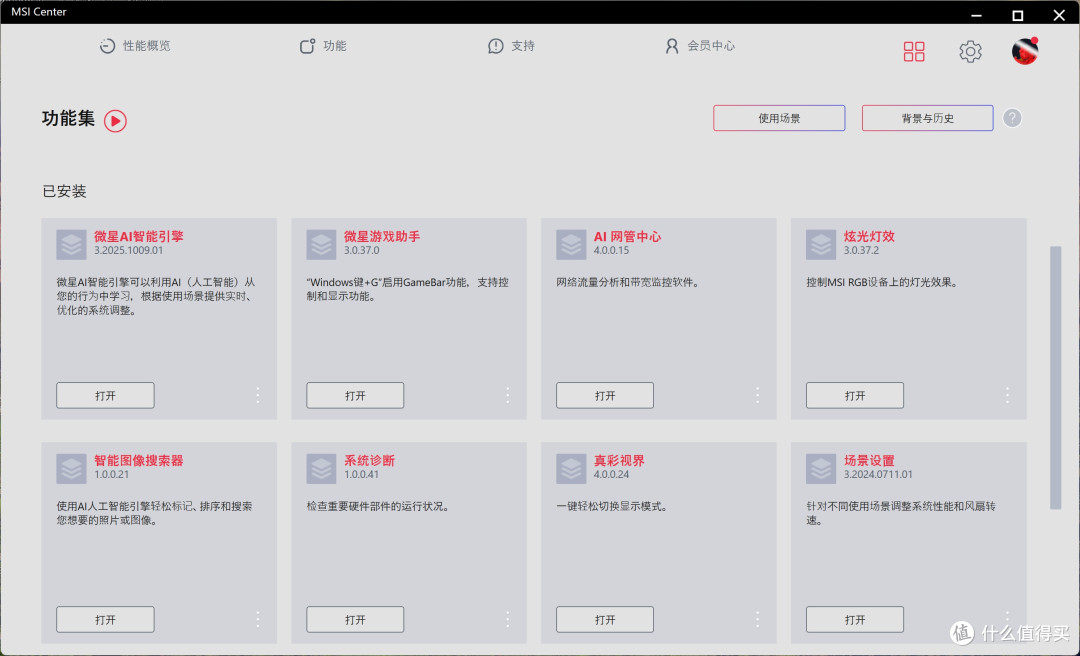The image size is (1080, 656).
Task: Open the 支持 tab
Action: (511, 46)
